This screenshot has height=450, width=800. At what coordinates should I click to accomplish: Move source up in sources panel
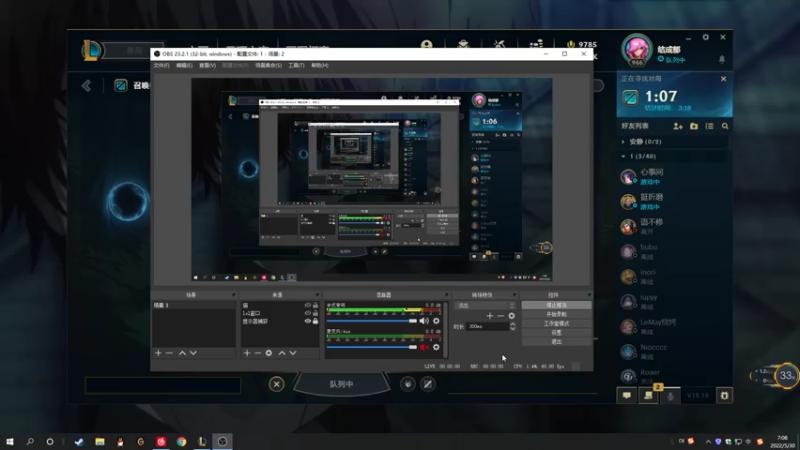[x=282, y=353]
